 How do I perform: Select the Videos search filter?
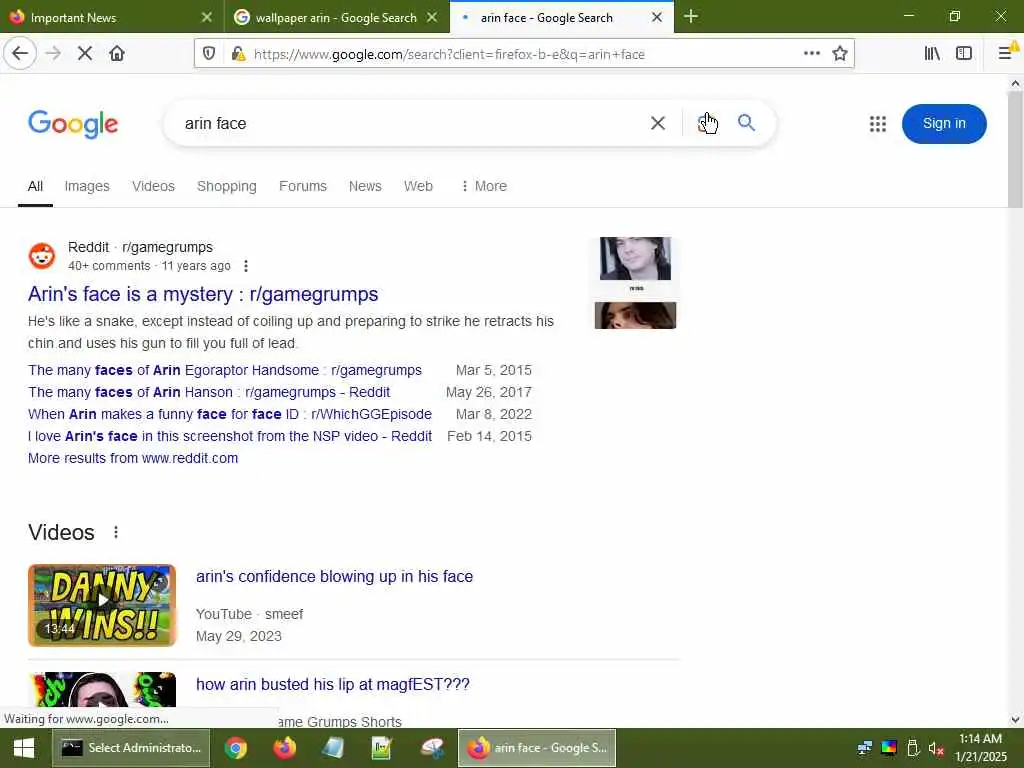coord(153,186)
